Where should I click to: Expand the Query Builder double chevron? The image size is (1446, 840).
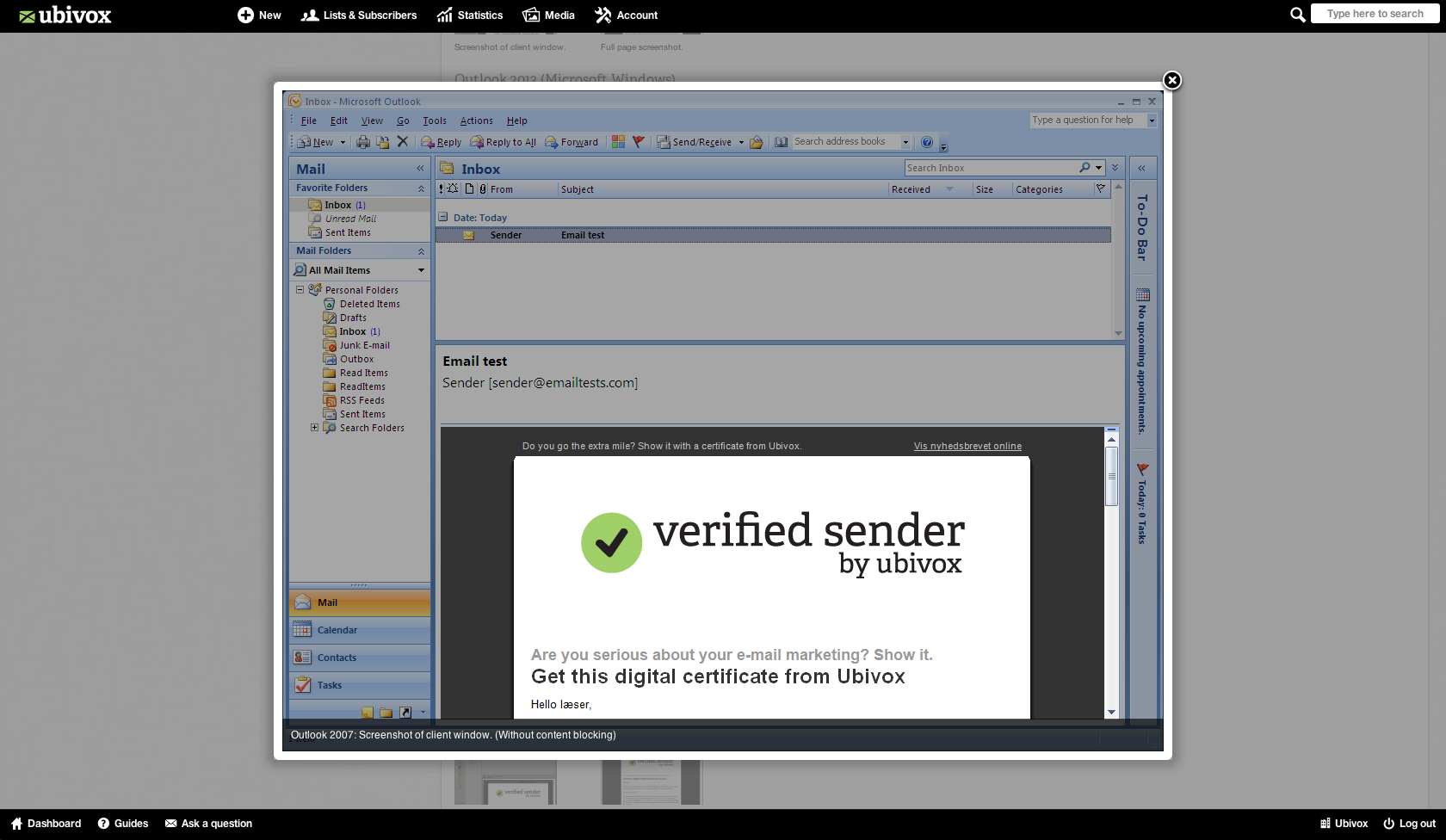click(x=1115, y=168)
